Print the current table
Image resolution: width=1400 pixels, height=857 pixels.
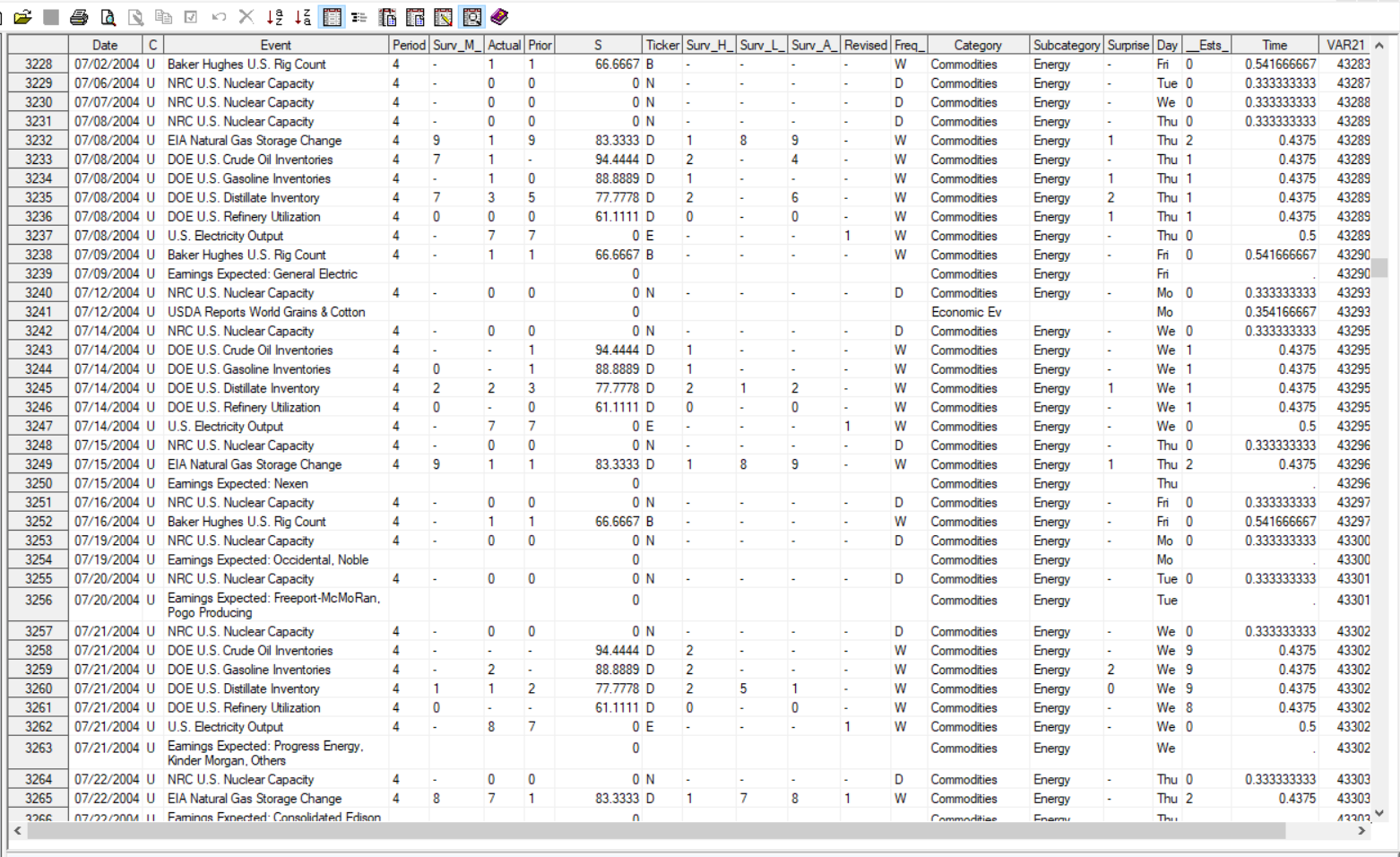coord(79,16)
